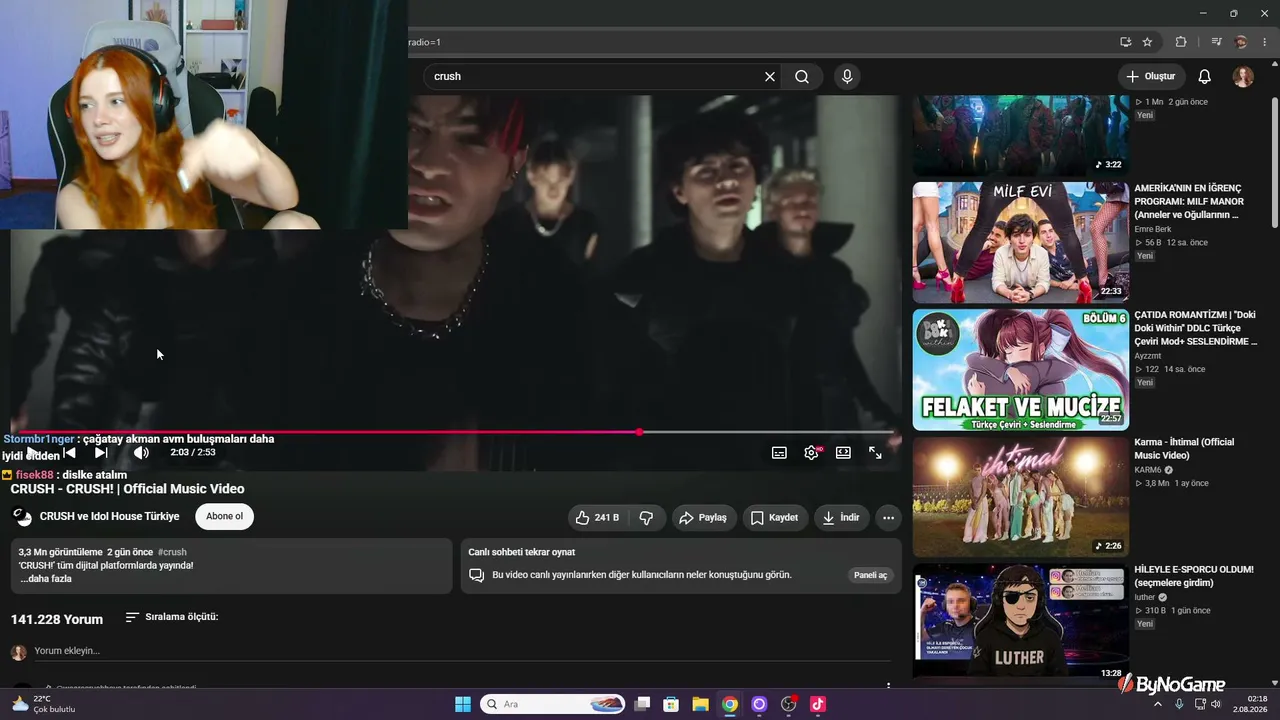This screenshot has height=720, width=1280.
Task: Open Chrome three-dot menu
Action: (x=1263, y=42)
